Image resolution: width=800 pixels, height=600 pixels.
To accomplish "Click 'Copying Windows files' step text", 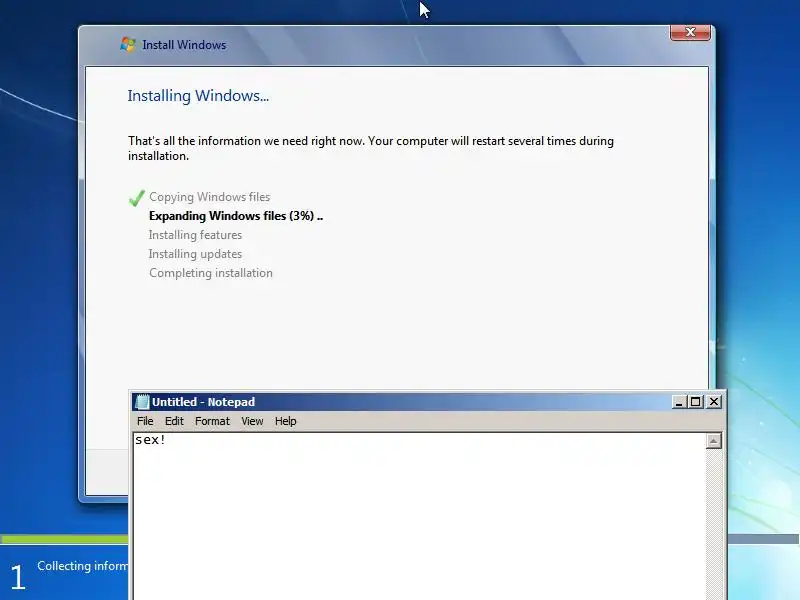I will pyautogui.click(x=210, y=197).
